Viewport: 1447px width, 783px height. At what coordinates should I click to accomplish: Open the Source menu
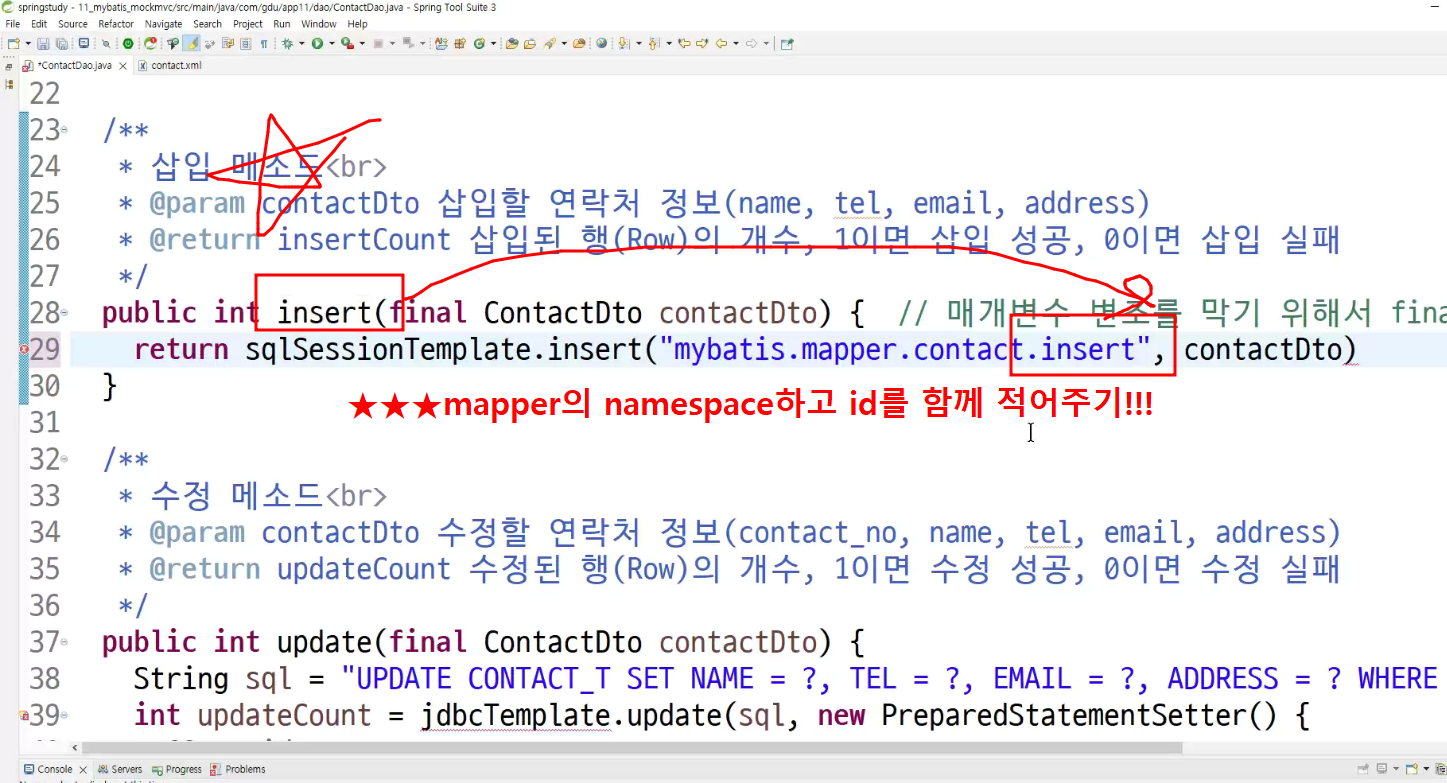pos(73,24)
